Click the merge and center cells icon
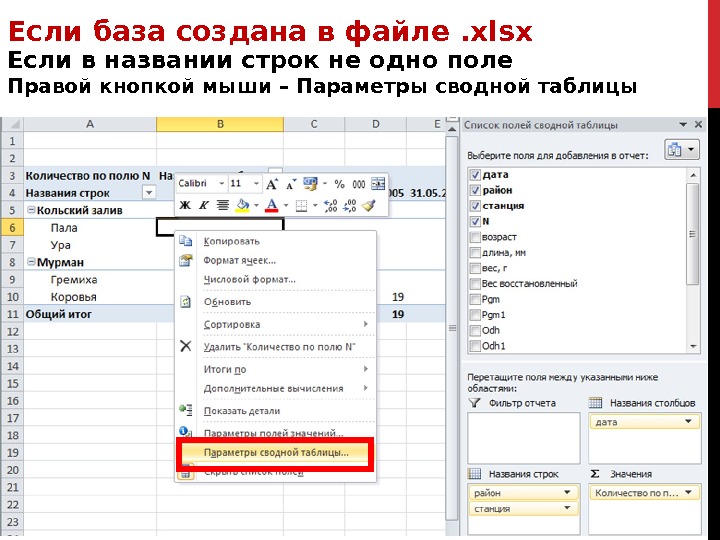The image size is (720, 540). [x=378, y=184]
